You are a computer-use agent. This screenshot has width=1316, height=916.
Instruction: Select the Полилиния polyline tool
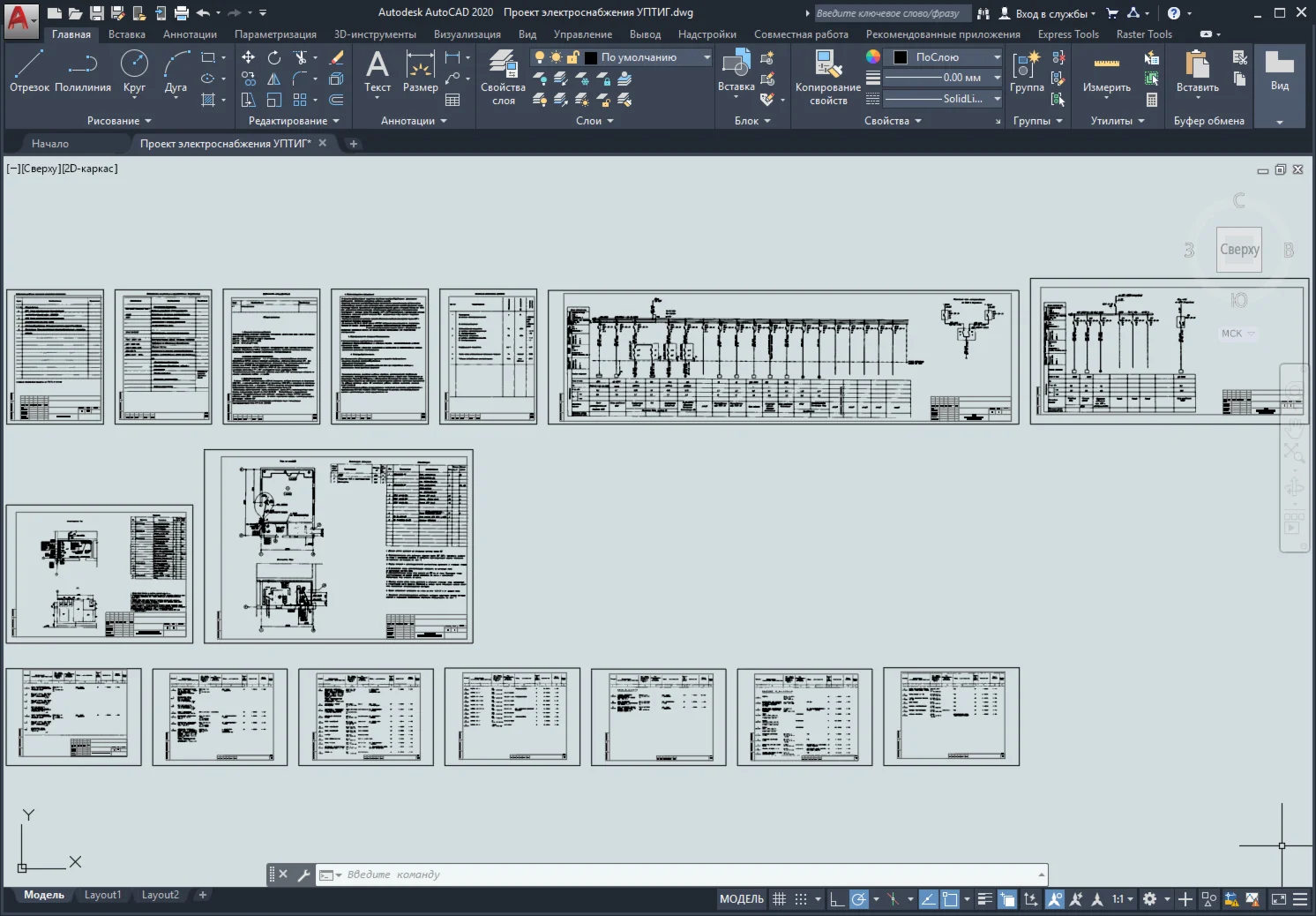pyautogui.click(x=83, y=71)
